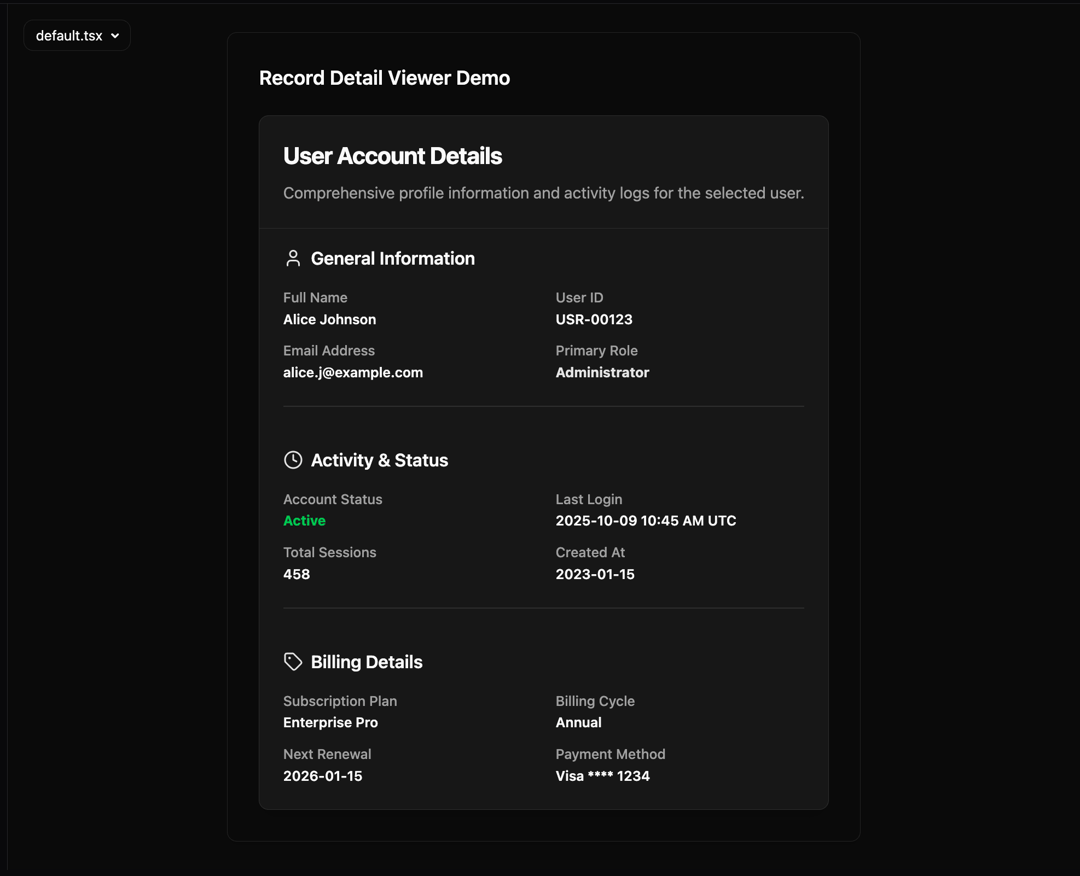Click the Payment Method label
Image resolution: width=1080 pixels, height=876 pixels.
pos(610,754)
